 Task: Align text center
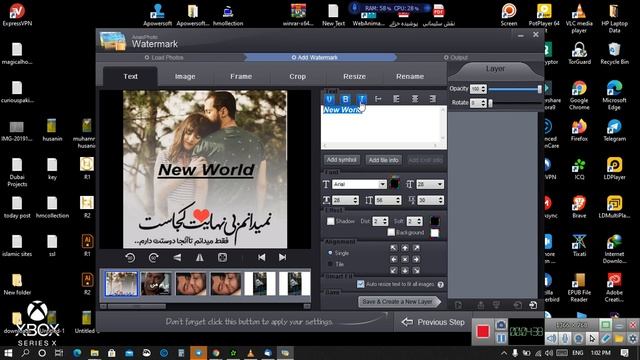(415, 99)
